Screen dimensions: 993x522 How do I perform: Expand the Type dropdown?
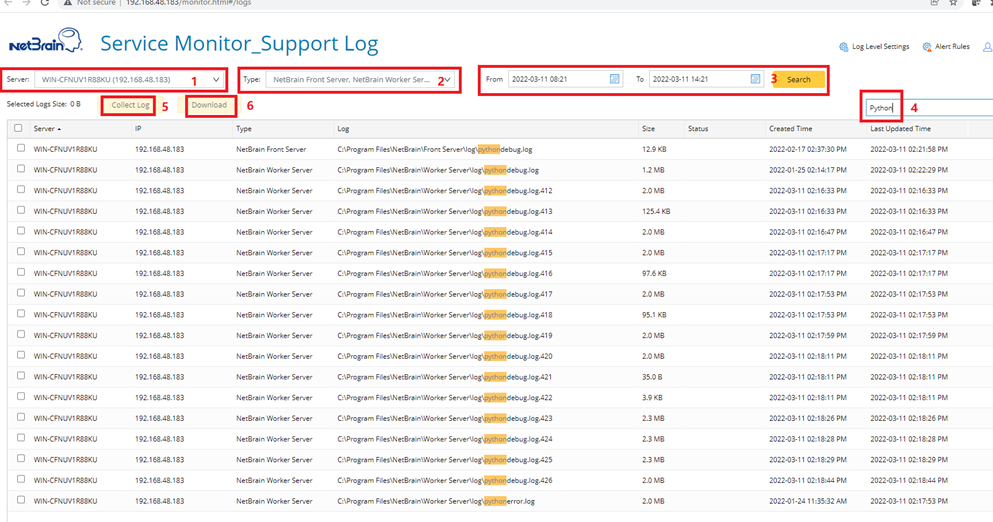coord(447,79)
